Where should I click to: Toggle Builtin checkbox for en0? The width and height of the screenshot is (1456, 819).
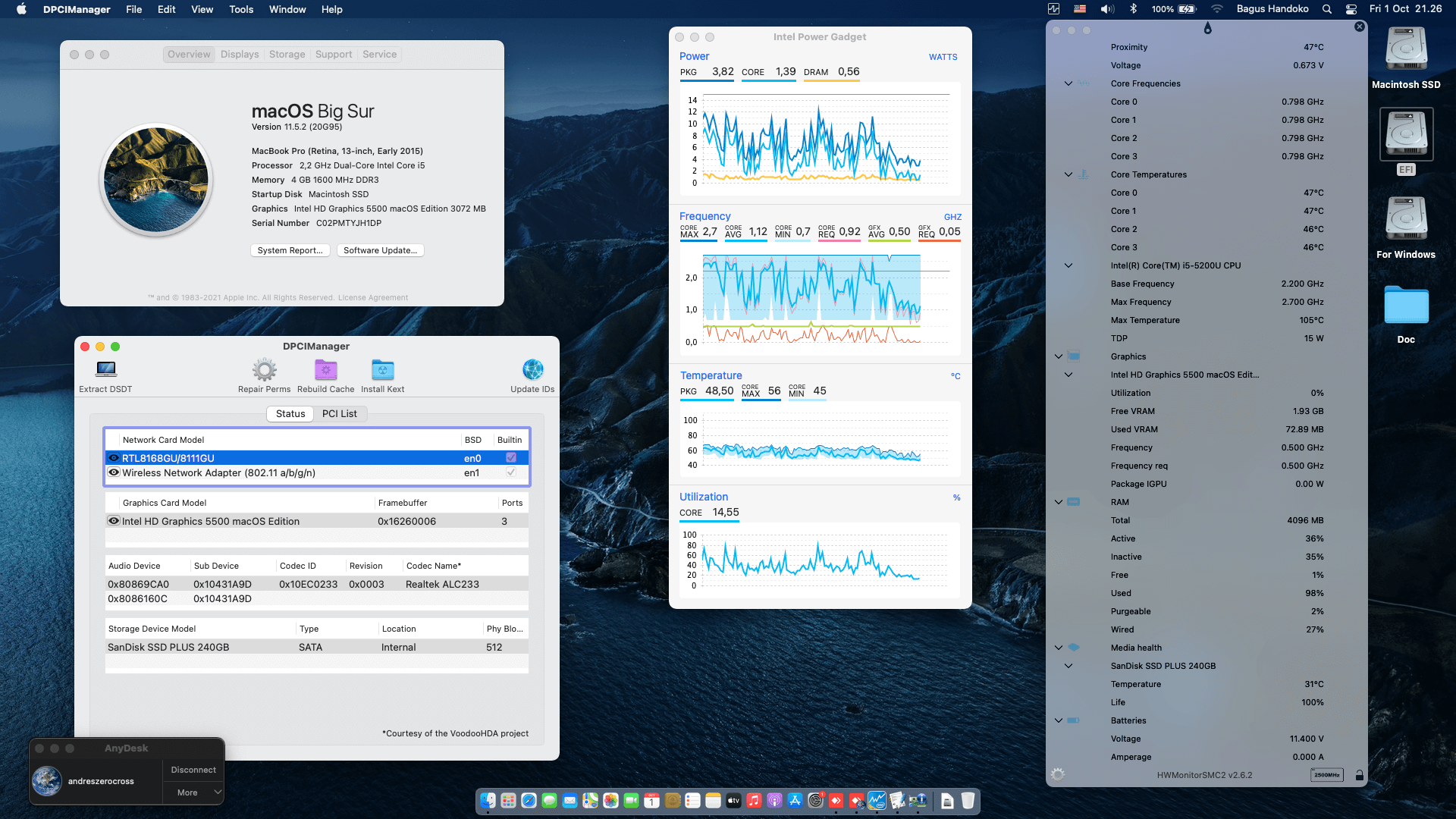click(511, 457)
